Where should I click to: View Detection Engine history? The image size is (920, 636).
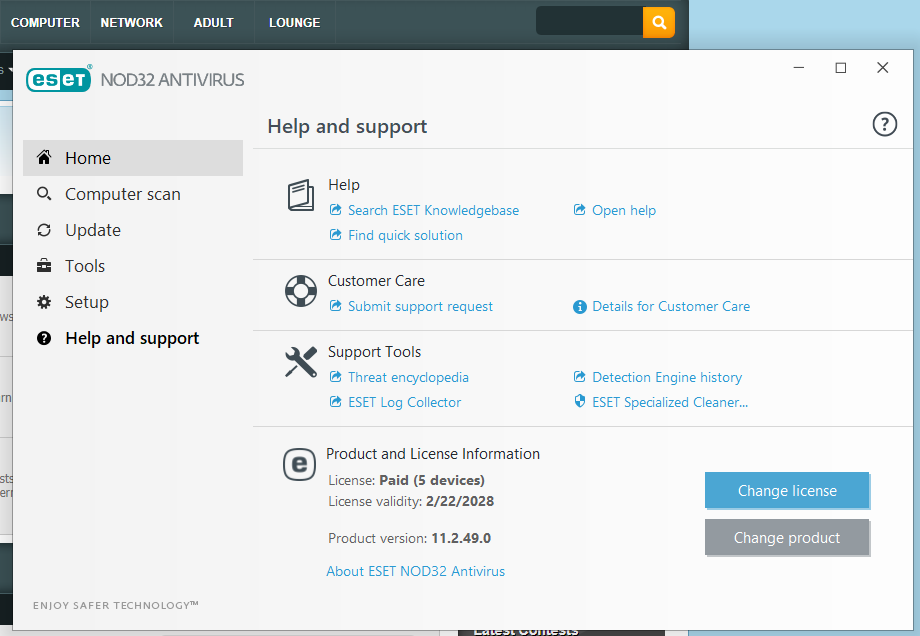(x=667, y=377)
